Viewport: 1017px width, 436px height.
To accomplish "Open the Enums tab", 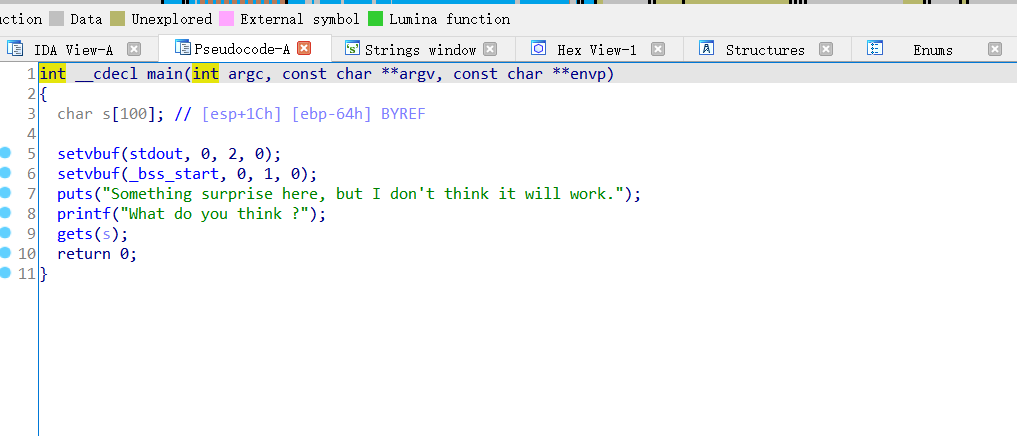I will coord(933,50).
